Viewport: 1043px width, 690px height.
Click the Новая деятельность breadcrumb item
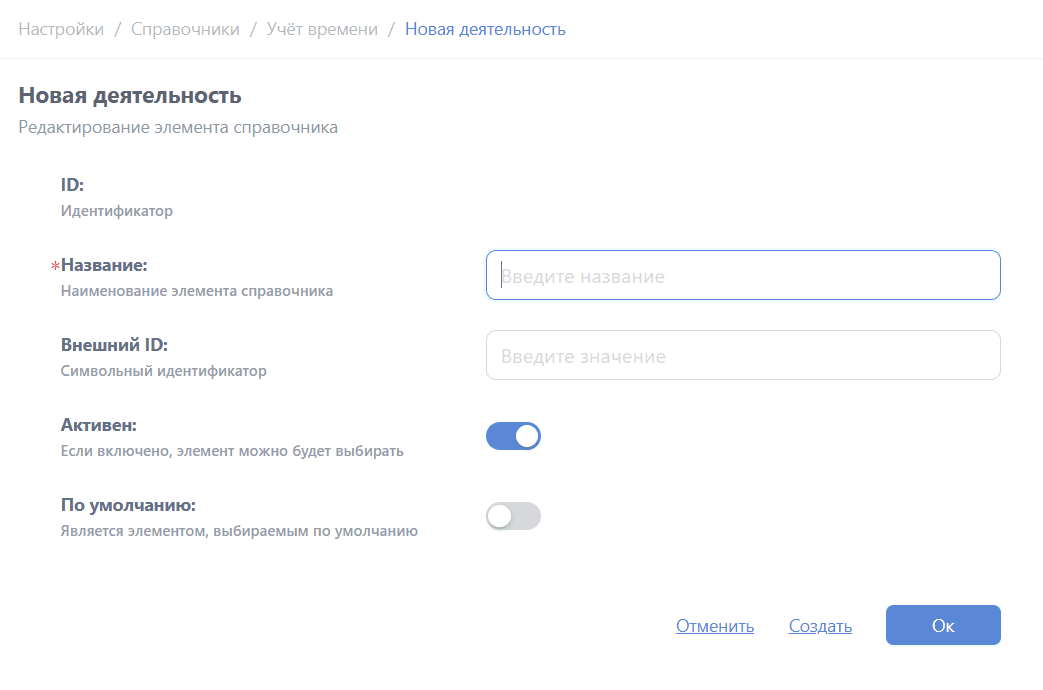click(x=485, y=29)
